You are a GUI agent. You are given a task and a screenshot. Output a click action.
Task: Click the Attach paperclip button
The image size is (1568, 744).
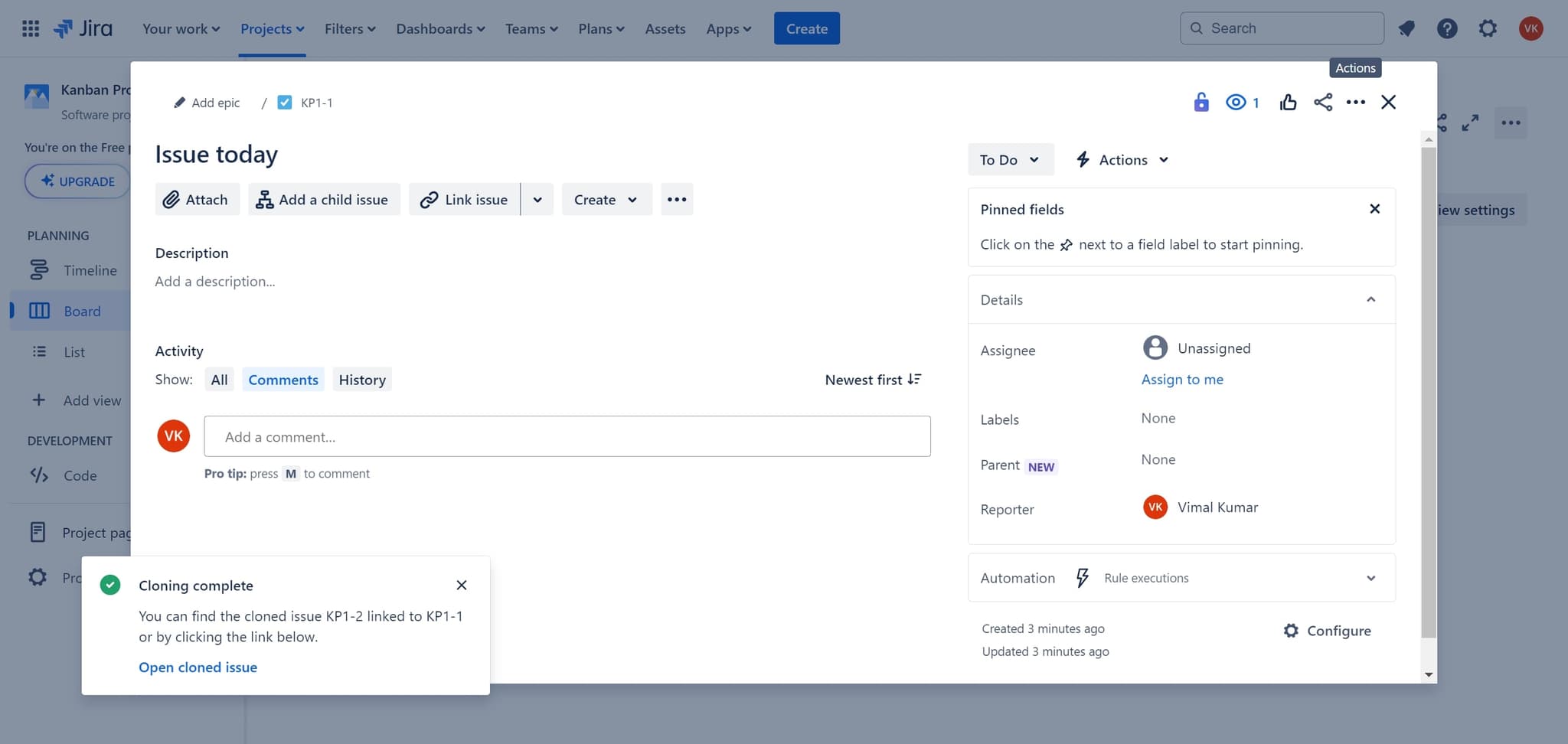(x=197, y=199)
